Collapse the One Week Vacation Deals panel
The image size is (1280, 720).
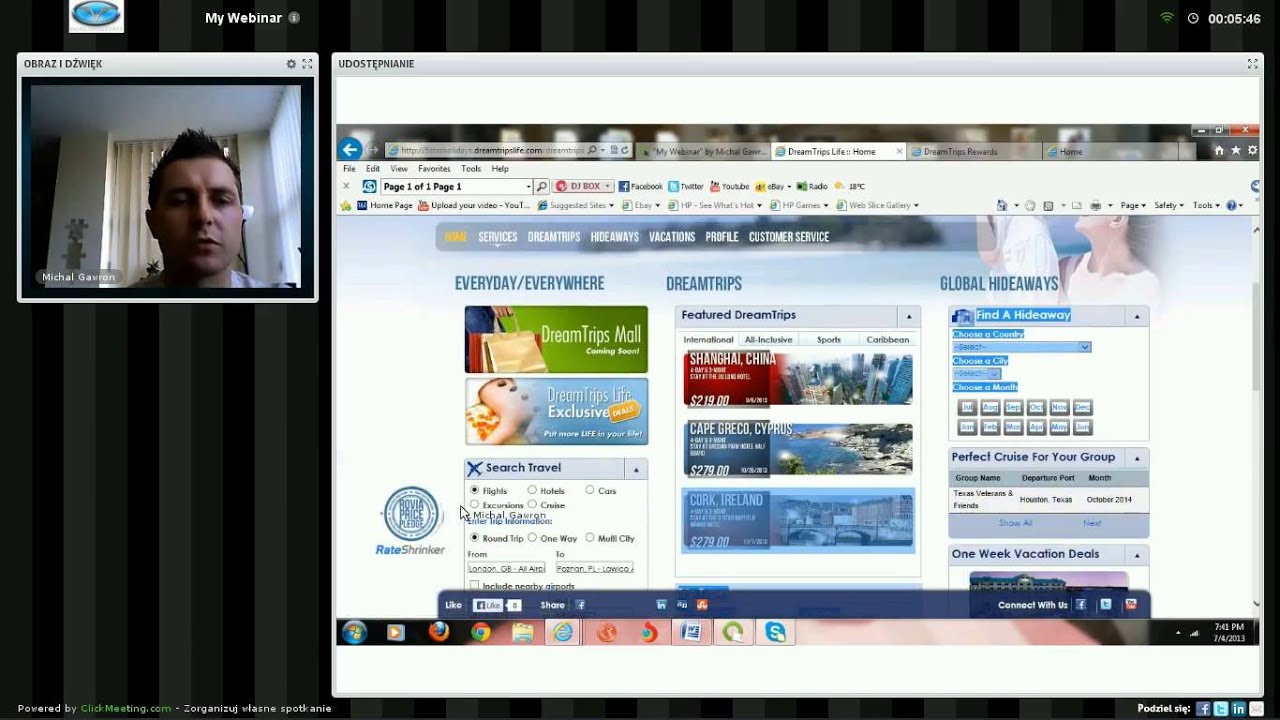coord(1137,555)
